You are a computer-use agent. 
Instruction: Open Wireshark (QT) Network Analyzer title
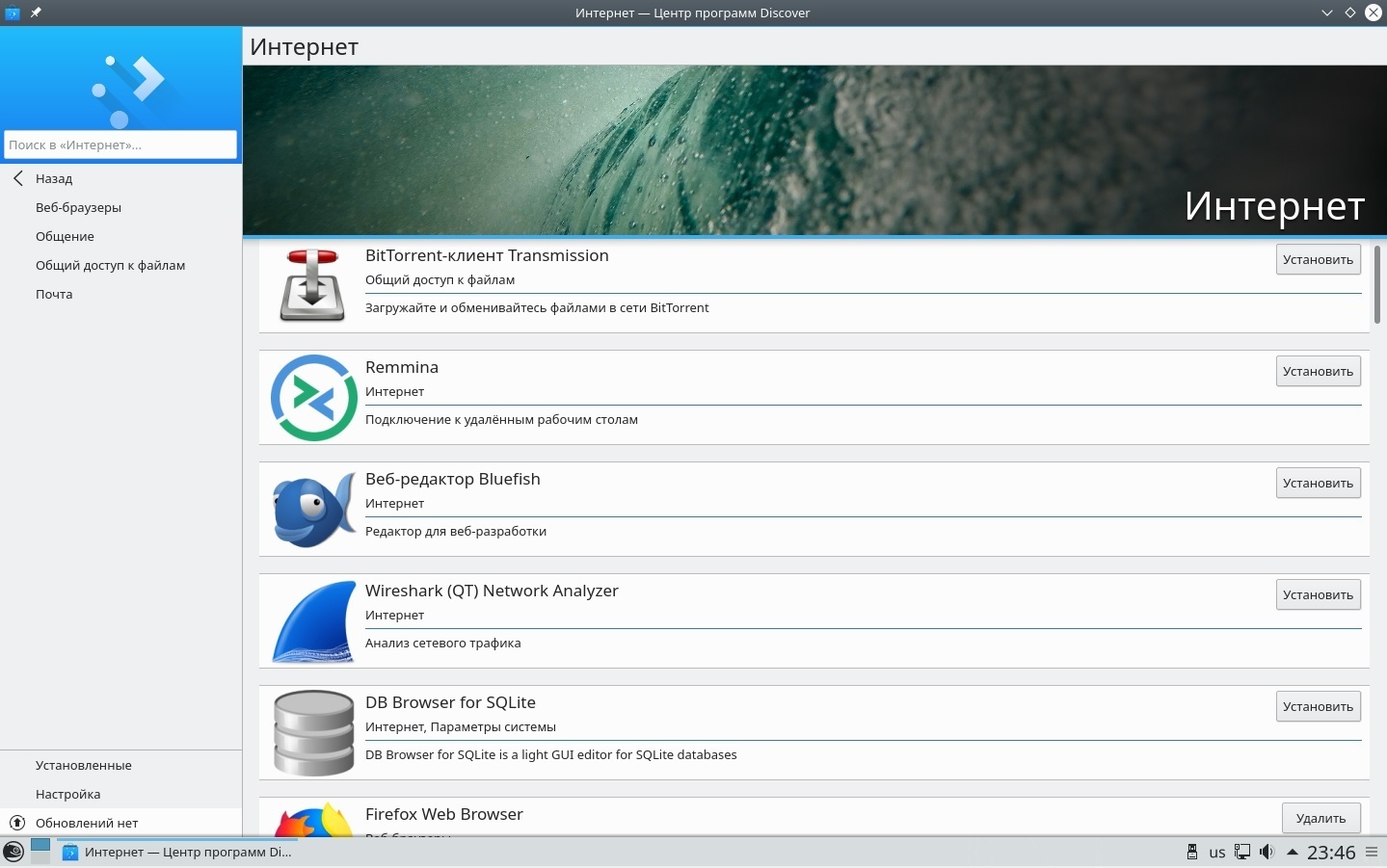(x=492, y=591)
